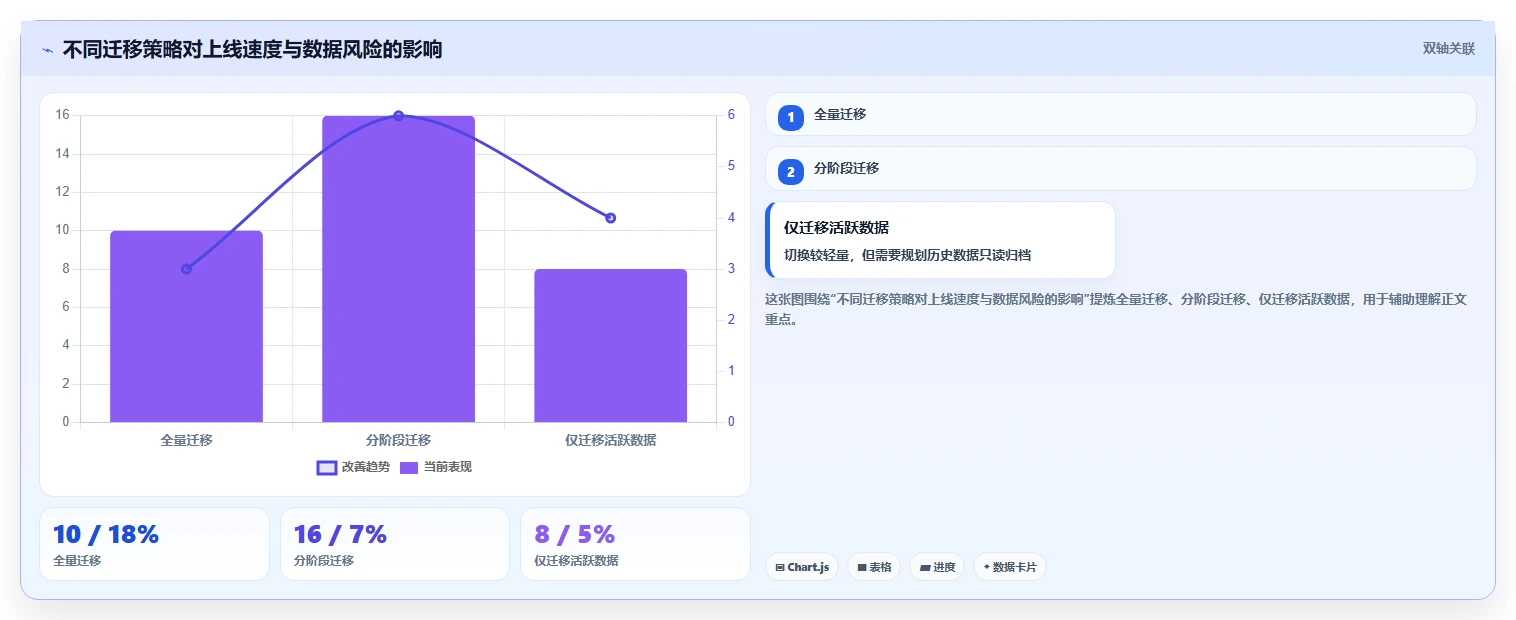Click the 进度 tag
Screen dimensions: 1516x620
(x=937, y=567)
